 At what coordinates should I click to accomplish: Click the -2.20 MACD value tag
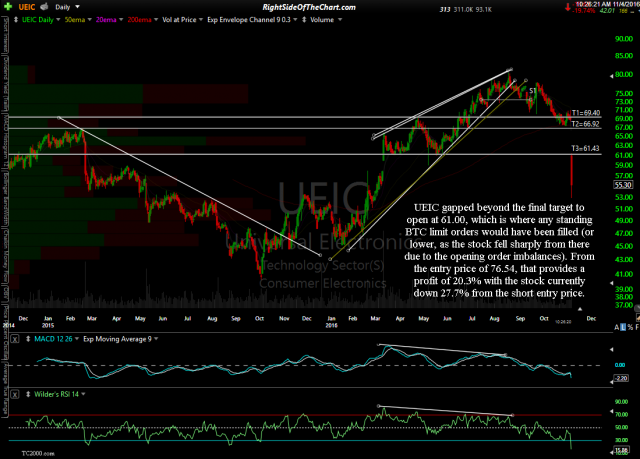click(621, 378)
